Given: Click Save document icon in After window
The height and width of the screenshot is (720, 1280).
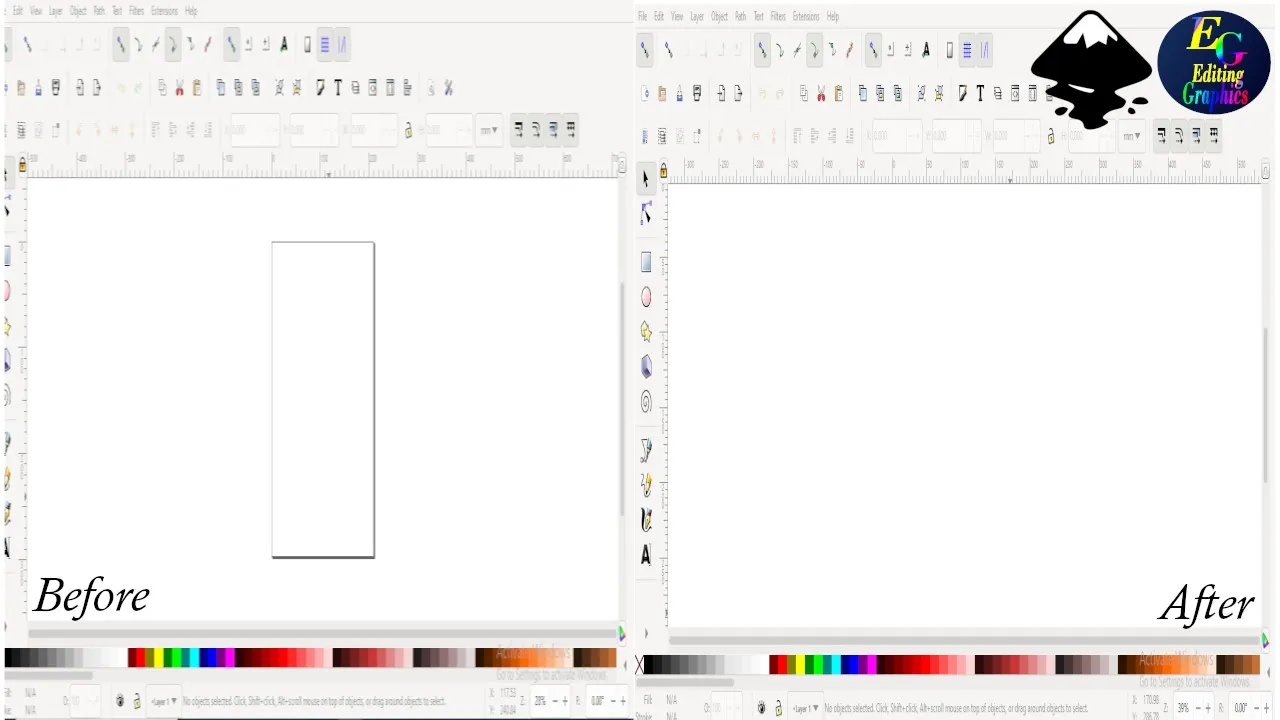Looking at the screenshot, I should (x=679, y=94).
